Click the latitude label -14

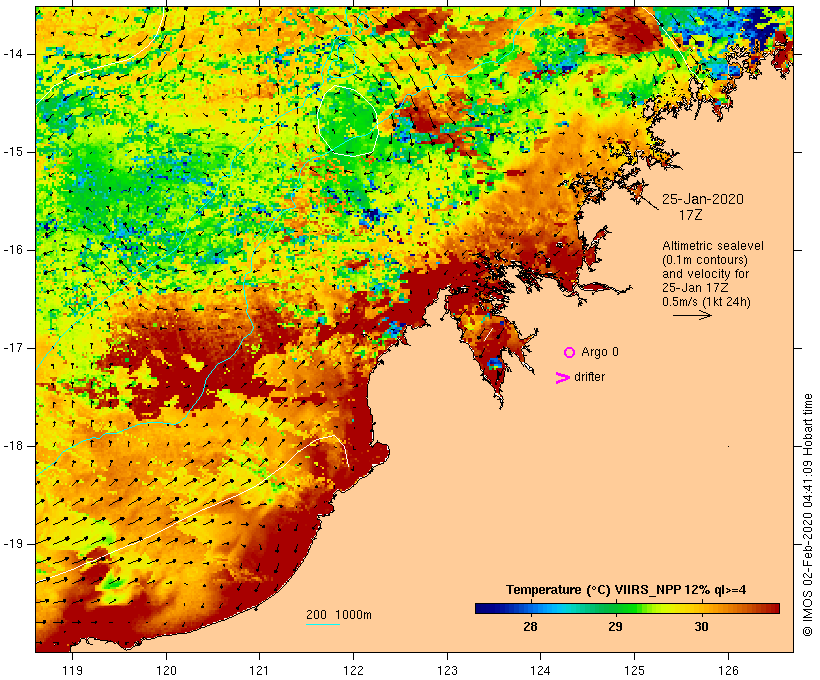point(13,54)
